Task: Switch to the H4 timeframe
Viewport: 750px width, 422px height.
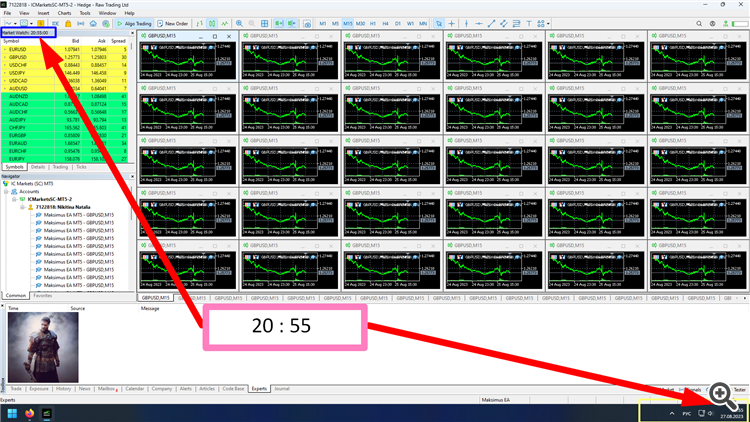Action: pyautogui.click(x=385, y=23)
